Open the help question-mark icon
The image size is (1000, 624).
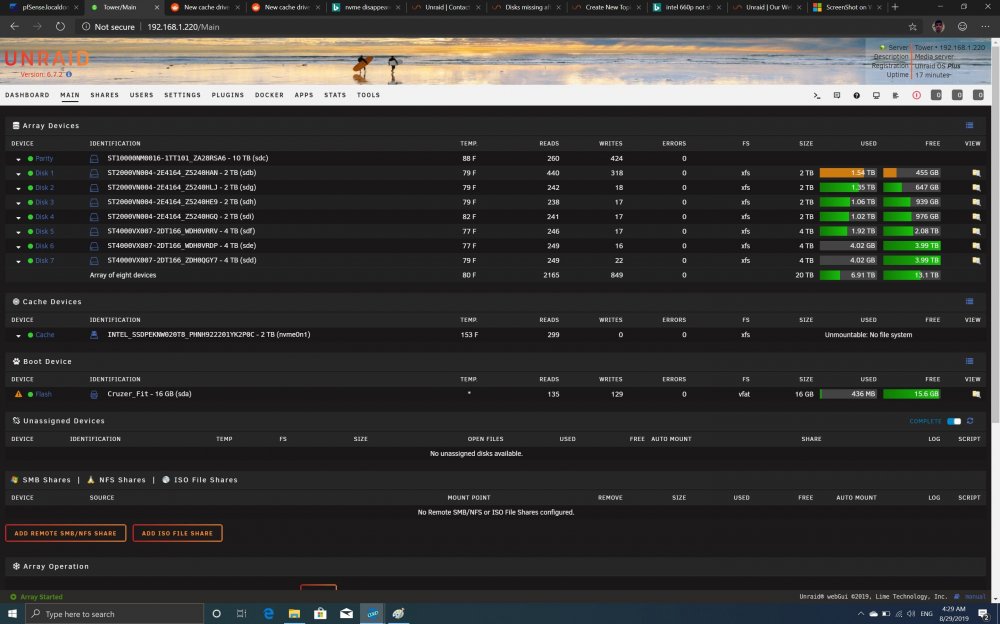tap(857, 95)
